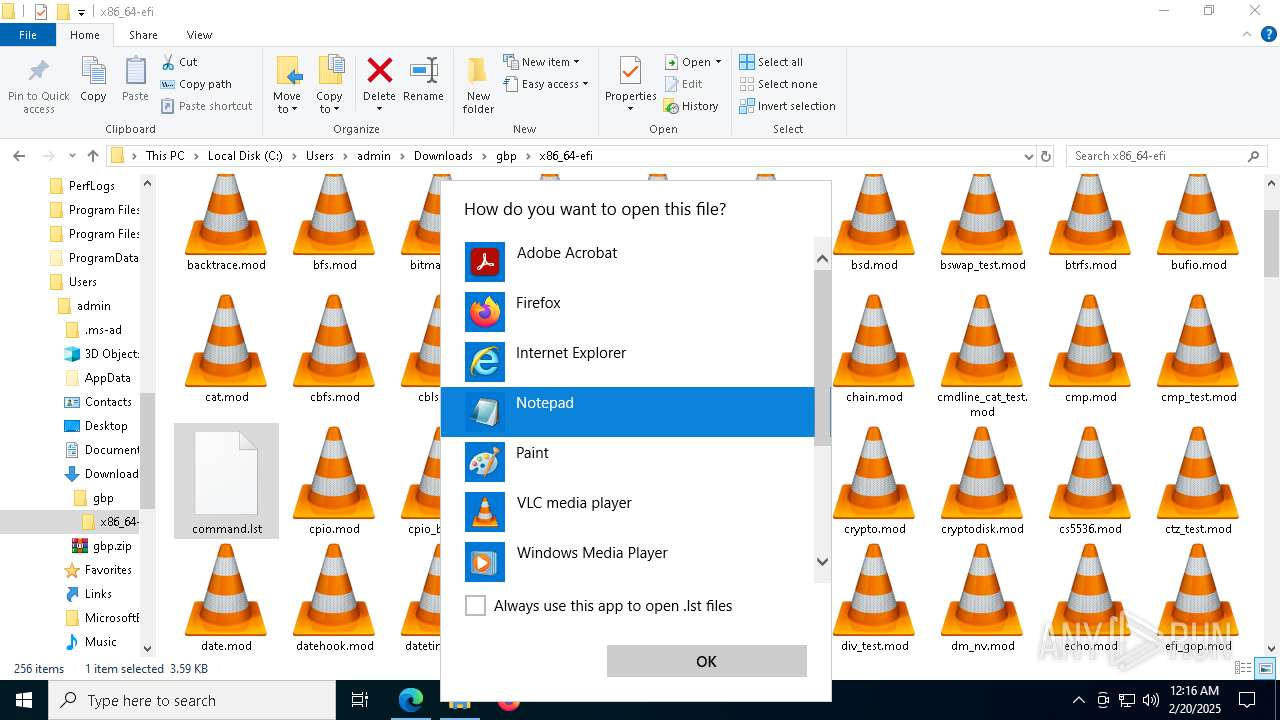The image size is (1280, 720).
Task: Open the File menu
Action: (28, 34)
